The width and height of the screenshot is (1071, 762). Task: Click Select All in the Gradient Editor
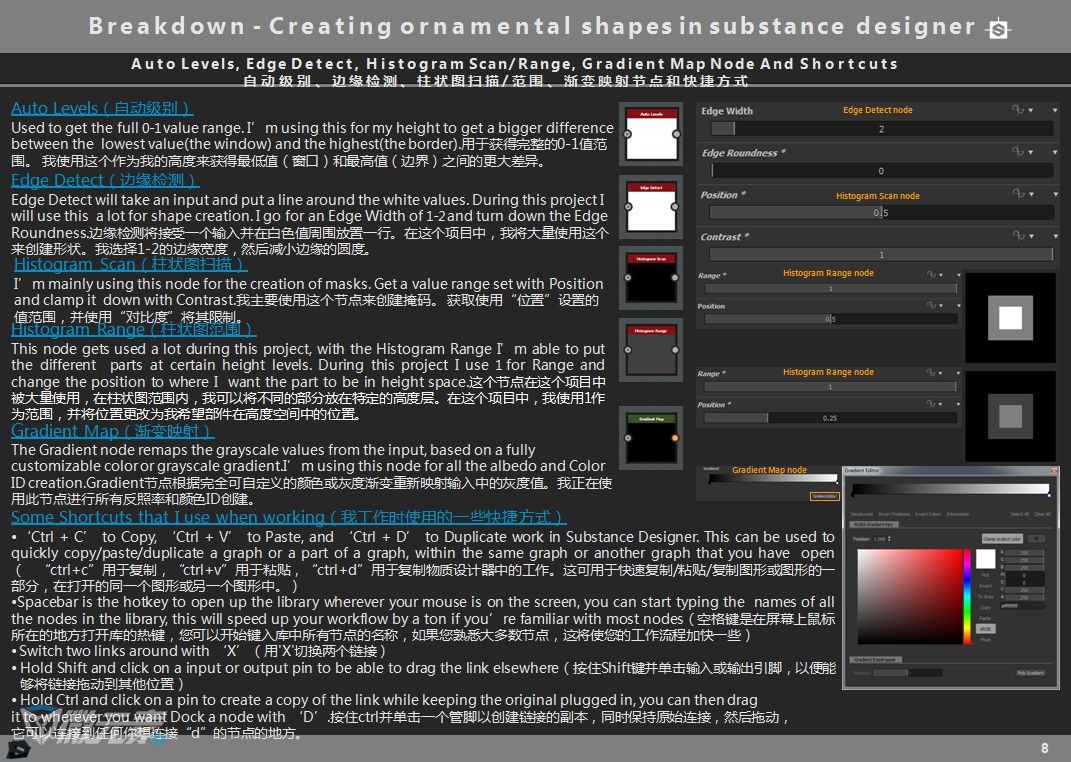click(x=1019, y=514)
